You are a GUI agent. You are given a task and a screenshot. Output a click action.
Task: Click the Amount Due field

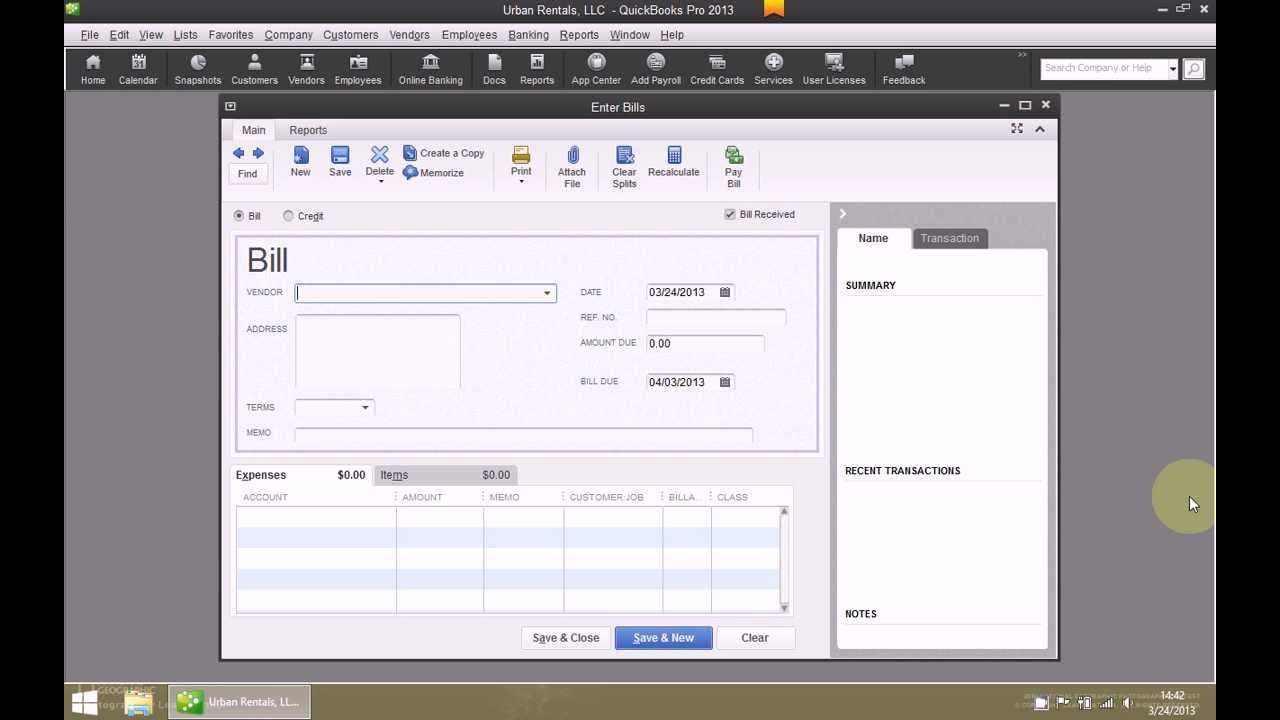(705, 343)
